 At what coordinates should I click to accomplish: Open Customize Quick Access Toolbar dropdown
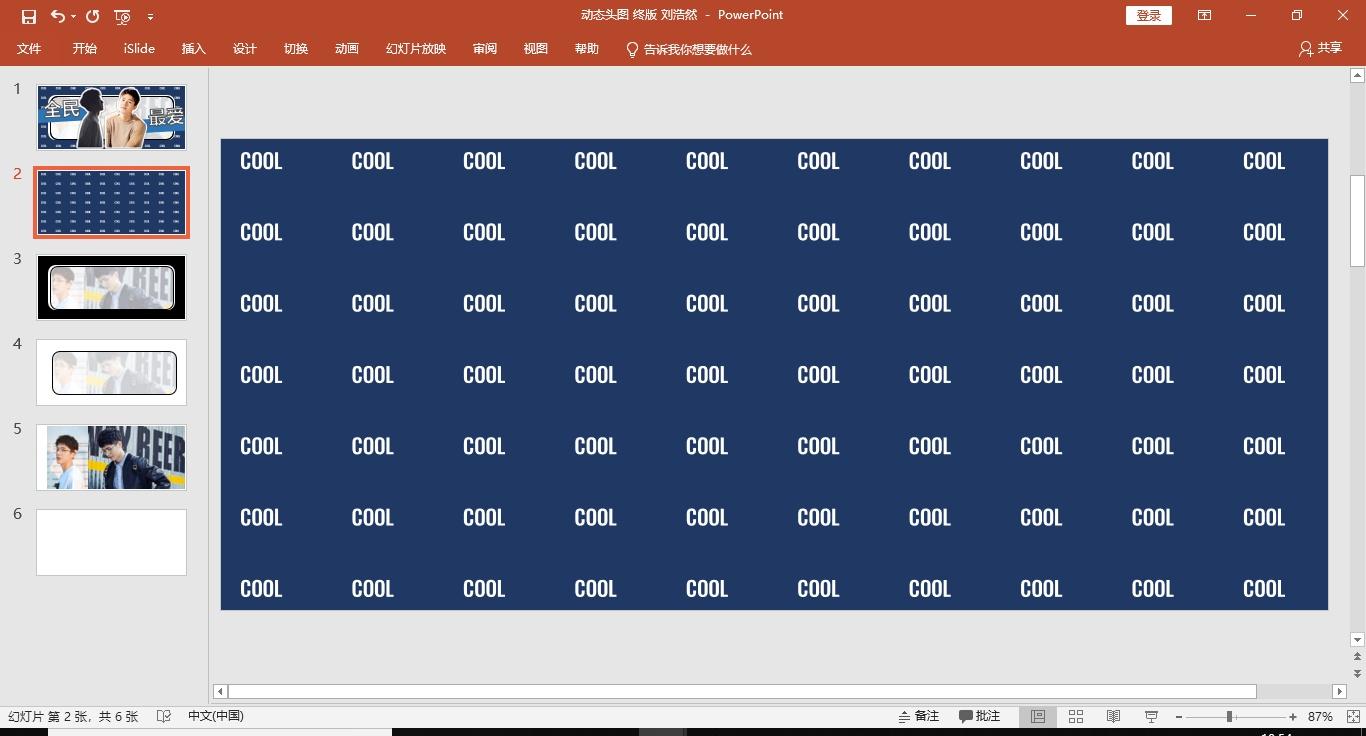(150, 17)
